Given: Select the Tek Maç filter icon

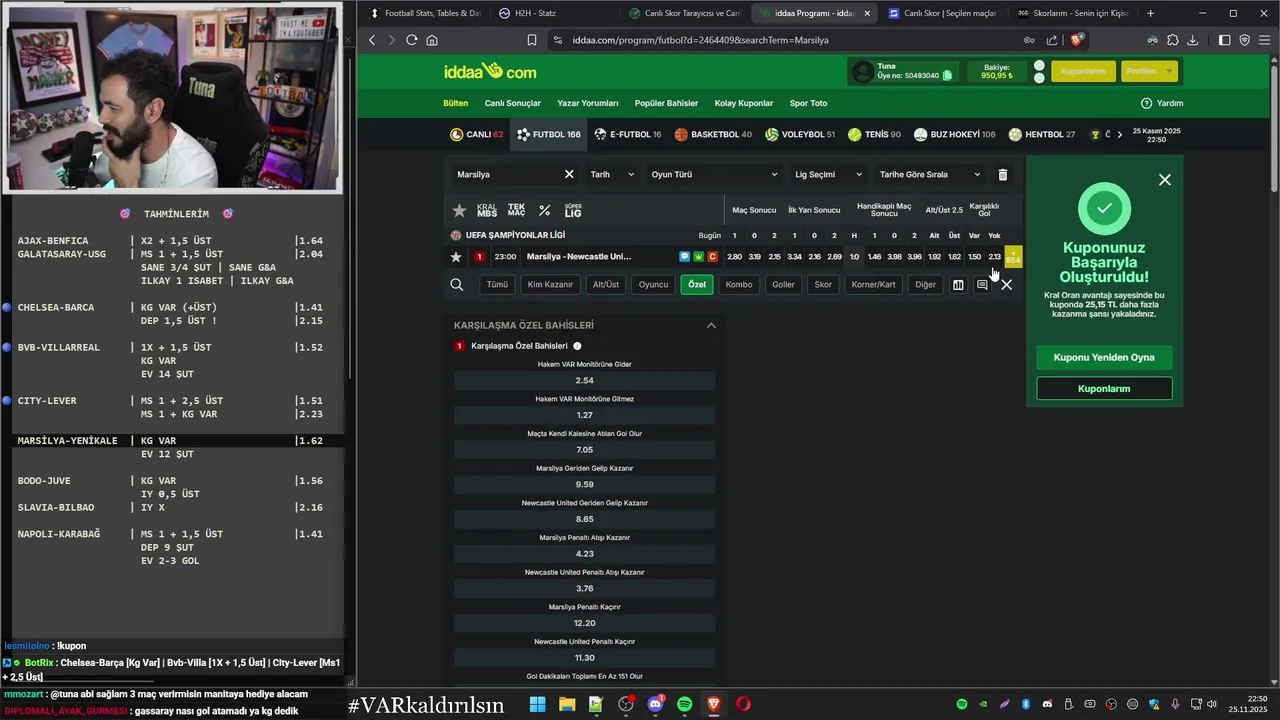Looking at the screenshot, I should click(x=516, y=210).
